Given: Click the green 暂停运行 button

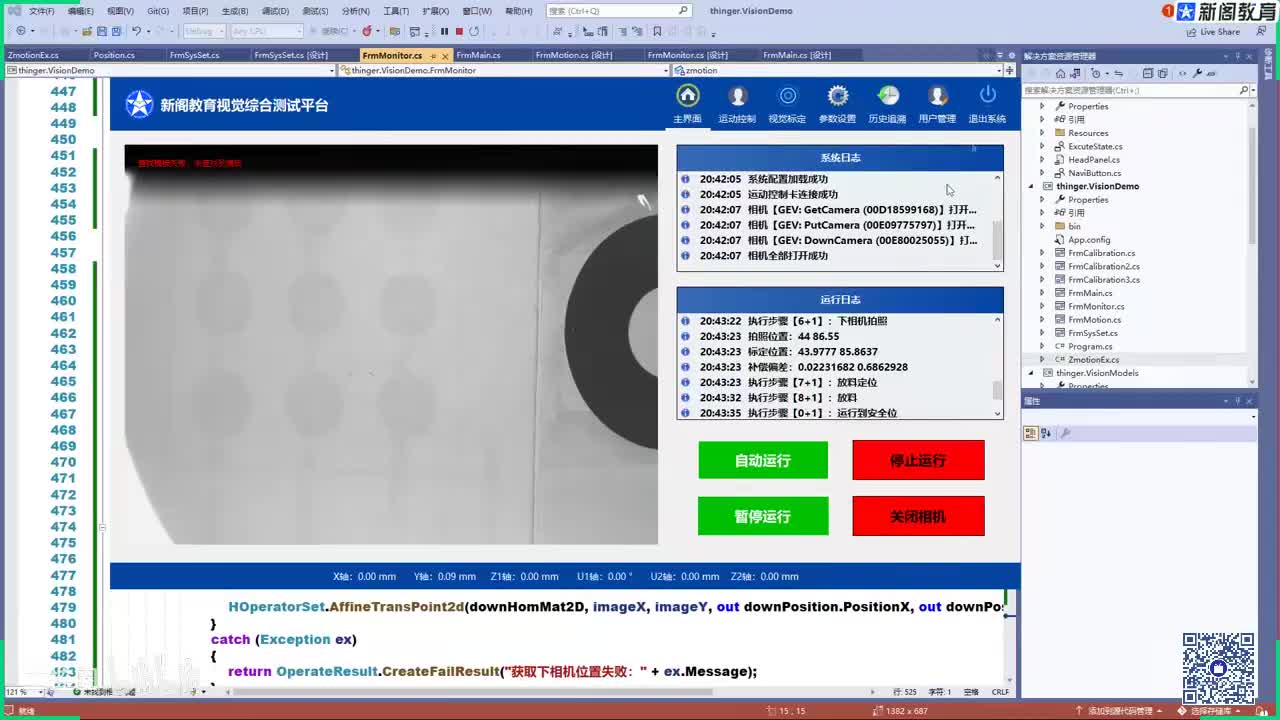Looking at the screenshot, I should pyautogui.click(x=763, y=516).
